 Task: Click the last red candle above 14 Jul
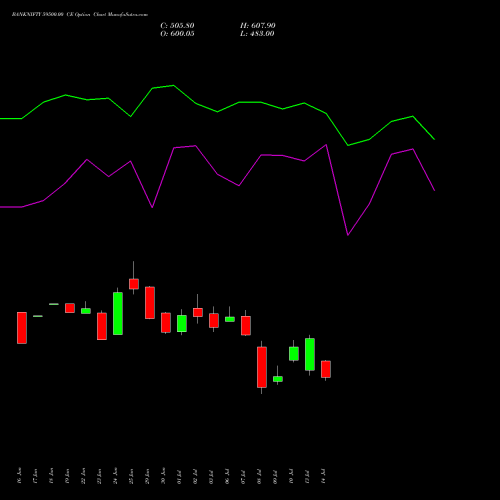point(326,369)
